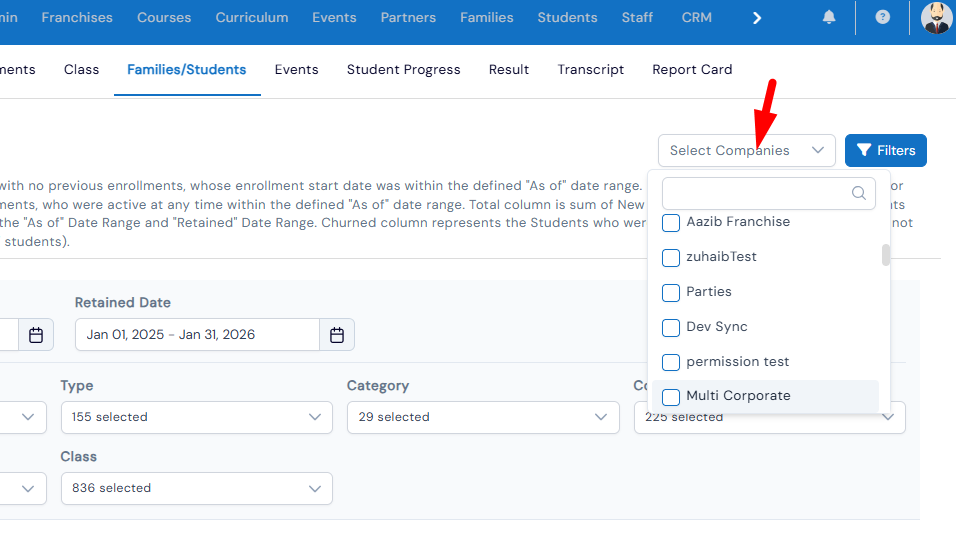956x547 pixels.
Task: Click the right arrow to scroll navigation
Action: point(757,18)
